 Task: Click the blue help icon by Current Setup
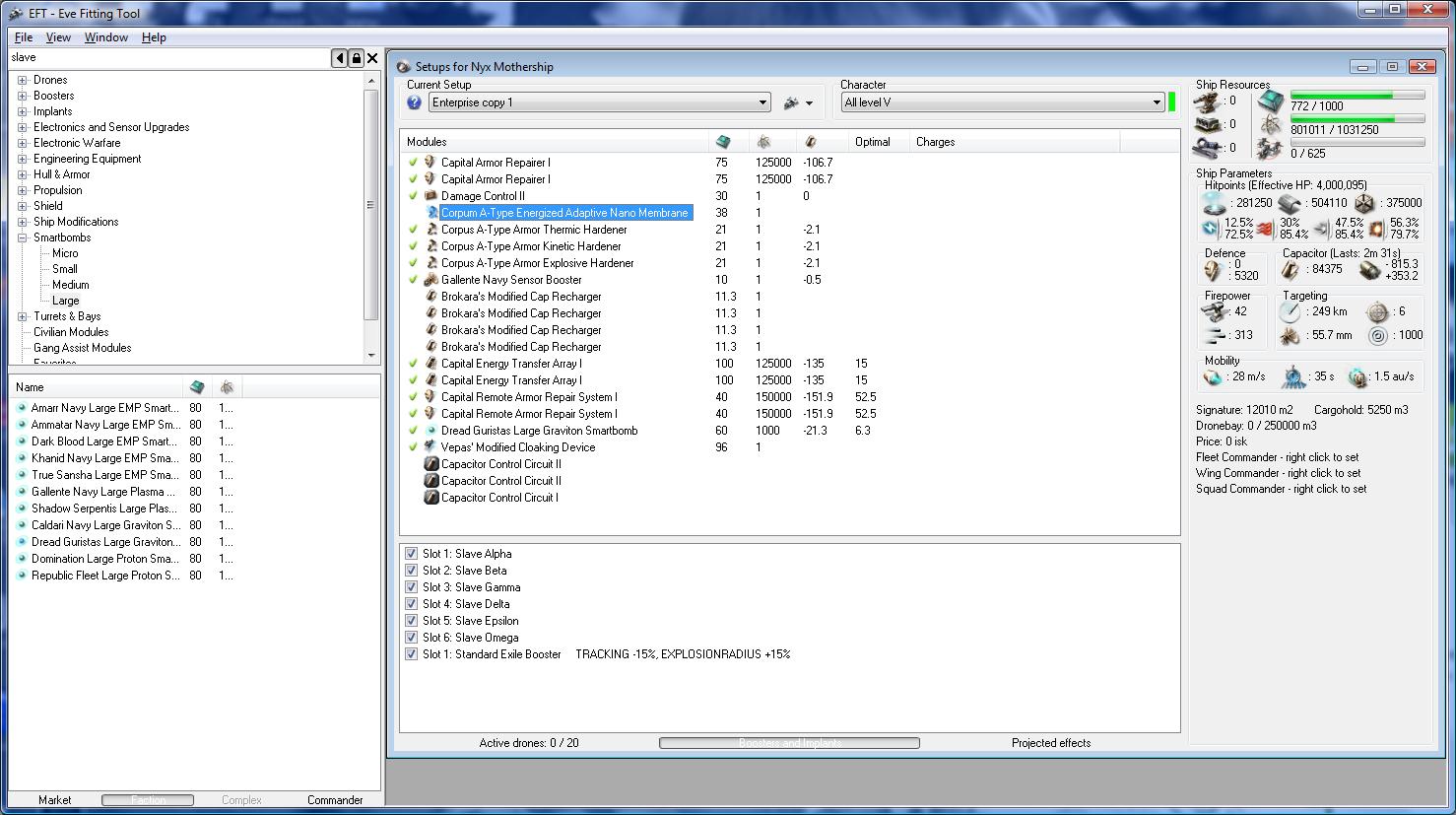pyautogui.click(x=415, y=102)
